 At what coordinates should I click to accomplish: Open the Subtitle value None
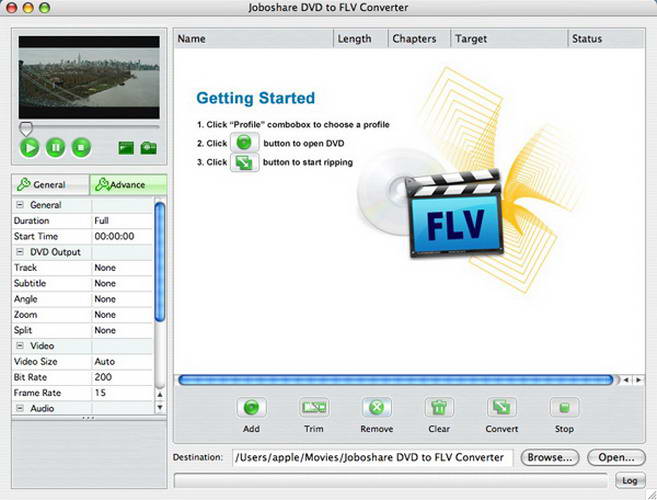[122, 283]
